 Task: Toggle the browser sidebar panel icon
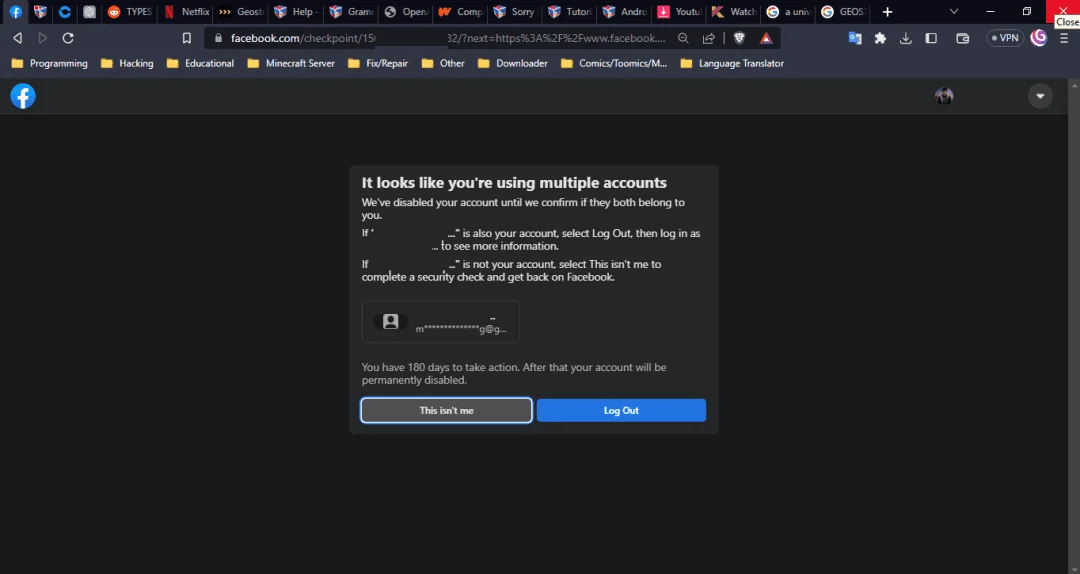click(x=931, y=38)
